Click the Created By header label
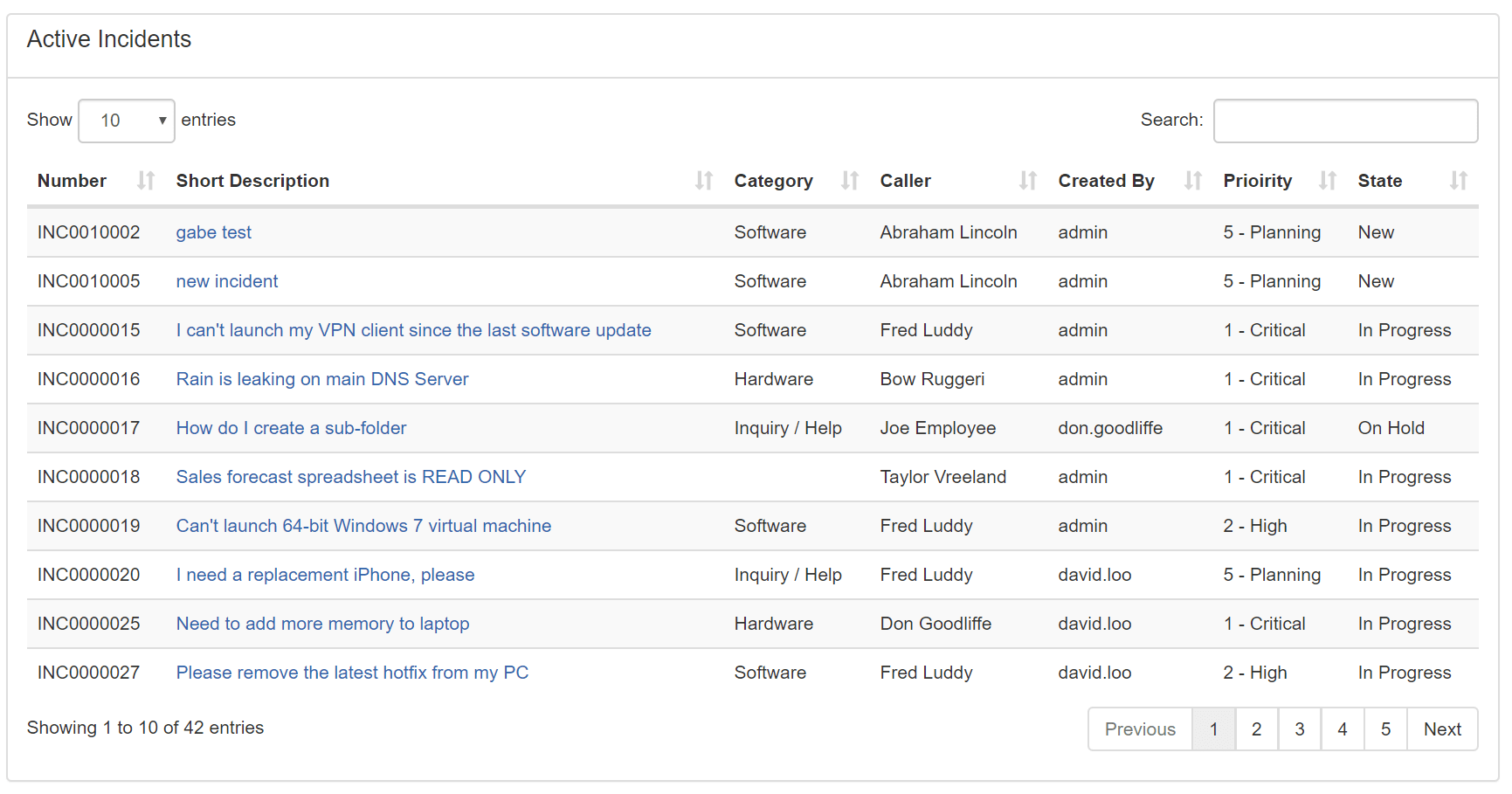The width and height of the screenshot is (1512, 794). pyautogui.click(x=1107, y=181)
